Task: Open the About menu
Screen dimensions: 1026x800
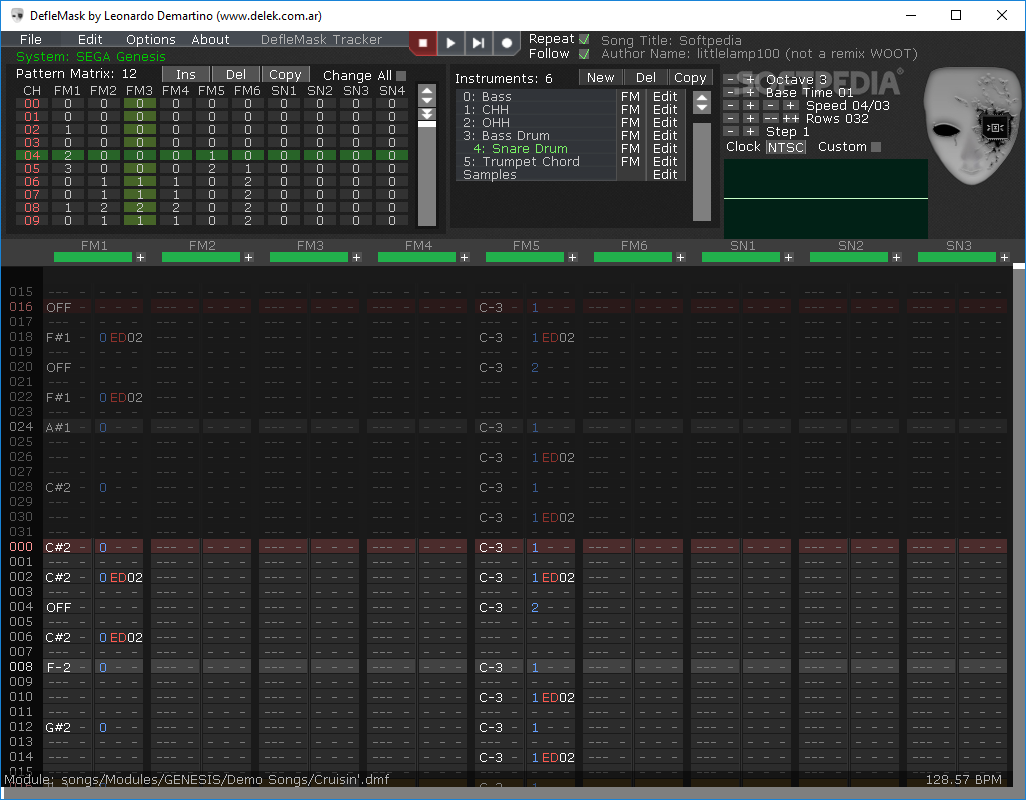Action: click(210, 39)
